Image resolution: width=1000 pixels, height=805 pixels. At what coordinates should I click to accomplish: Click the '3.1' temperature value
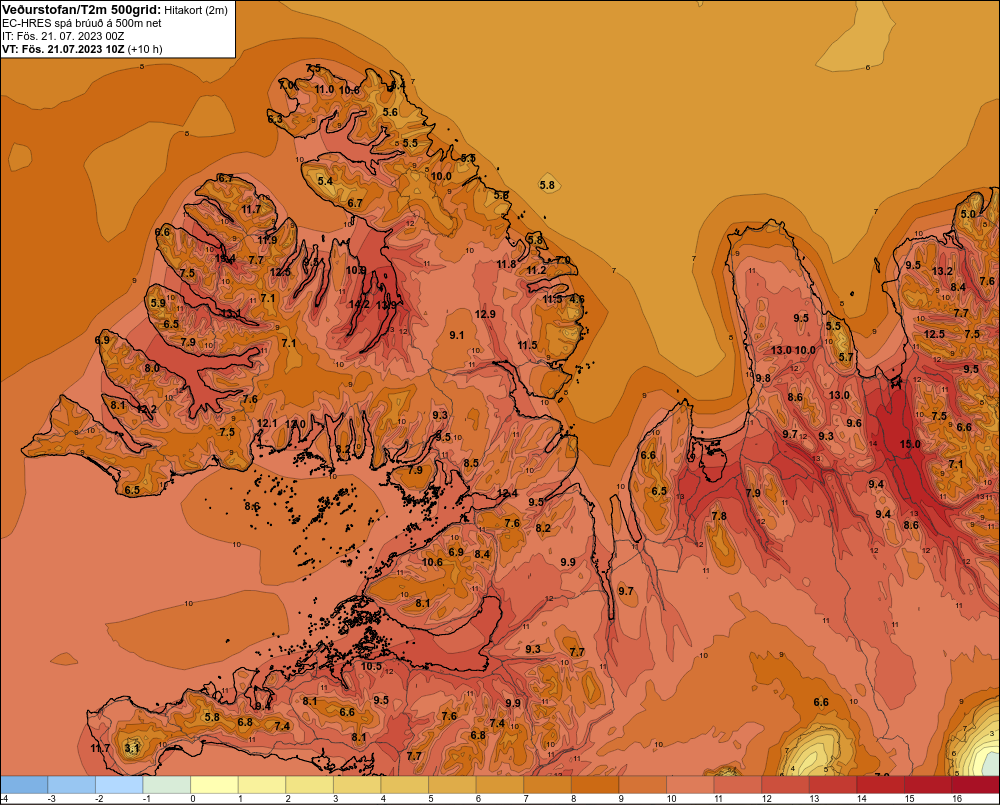click(x=131, y=748)
